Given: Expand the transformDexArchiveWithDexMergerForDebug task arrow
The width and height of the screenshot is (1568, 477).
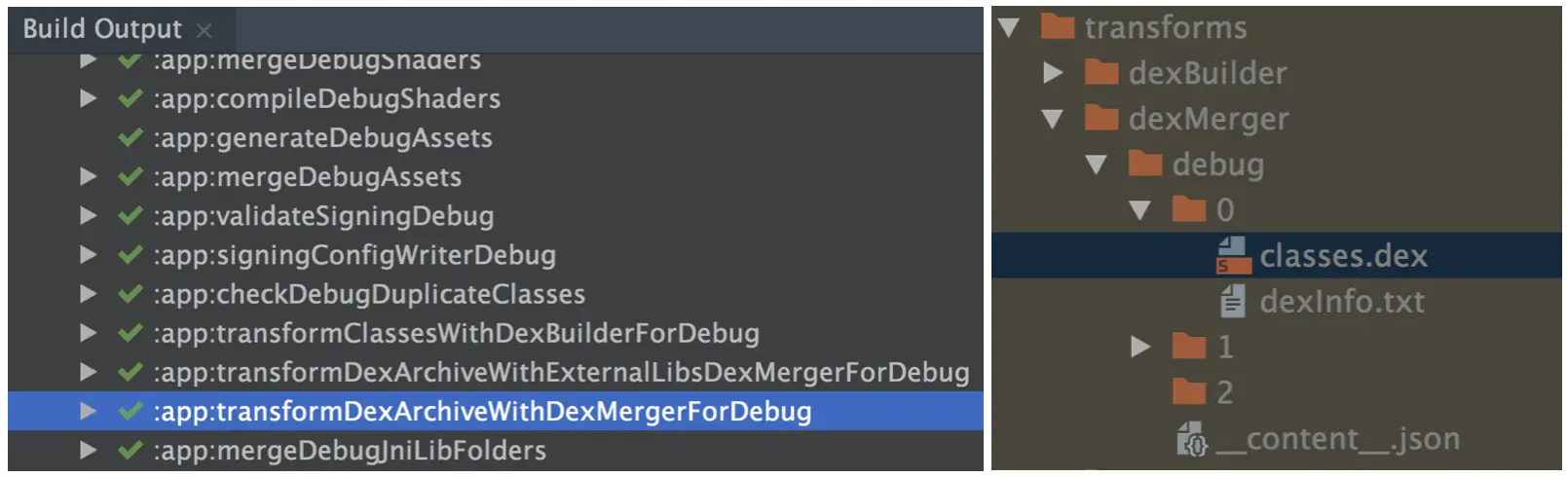Looking at the screenshot, I should (88, 411).
